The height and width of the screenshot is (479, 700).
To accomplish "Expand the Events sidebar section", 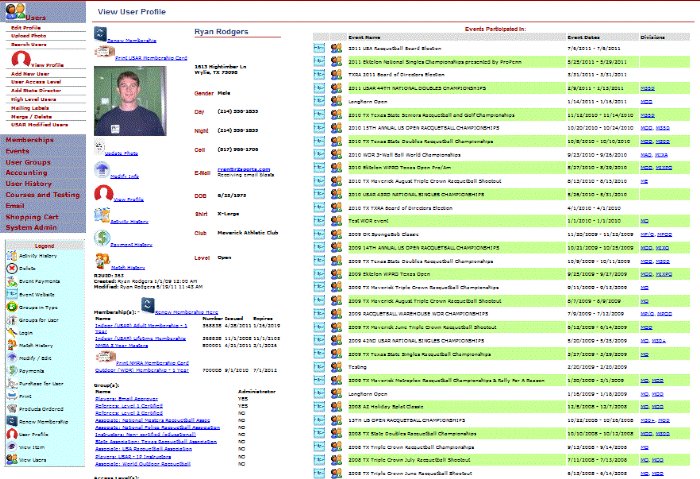I will coord(17,151).
